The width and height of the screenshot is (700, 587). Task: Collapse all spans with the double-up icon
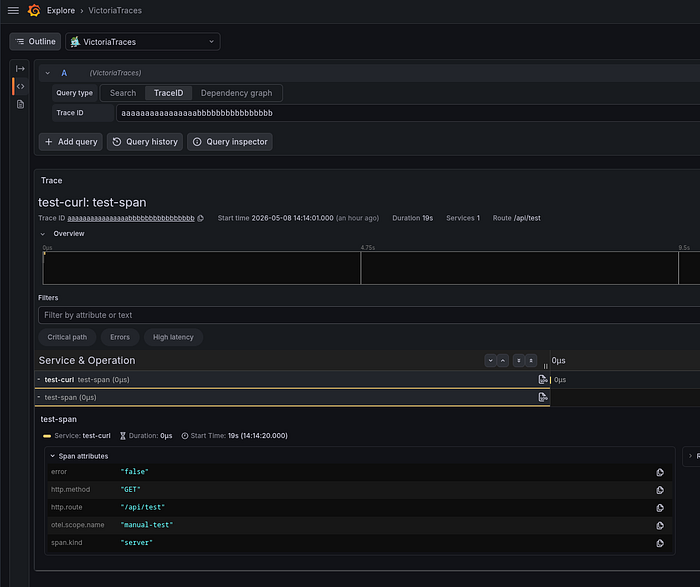[531, 361]
